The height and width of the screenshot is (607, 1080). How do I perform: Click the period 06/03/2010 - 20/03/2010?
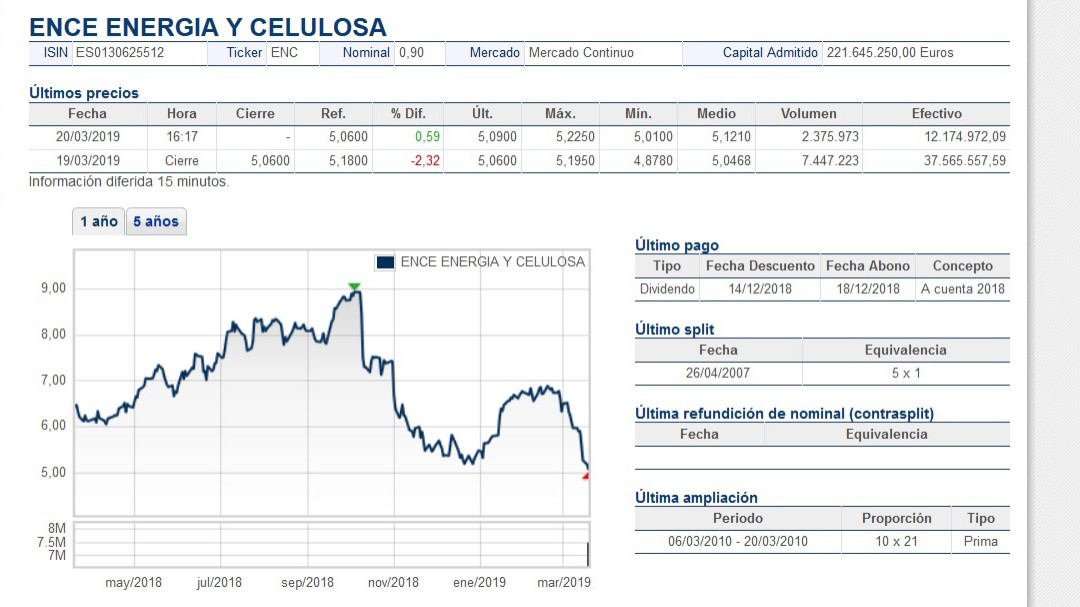738,541
